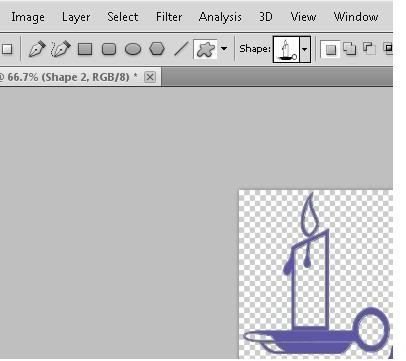Choose the Rounded Rectangle tool

109,49
